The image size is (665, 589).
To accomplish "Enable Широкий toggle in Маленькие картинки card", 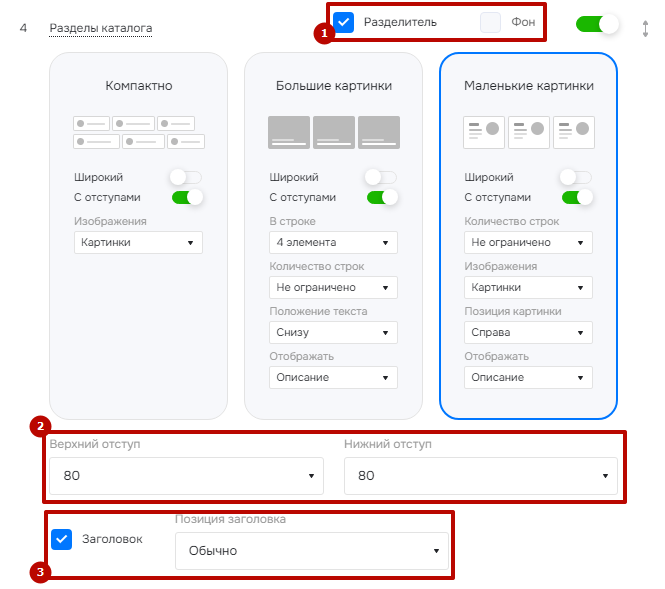I will click(576, 177).
